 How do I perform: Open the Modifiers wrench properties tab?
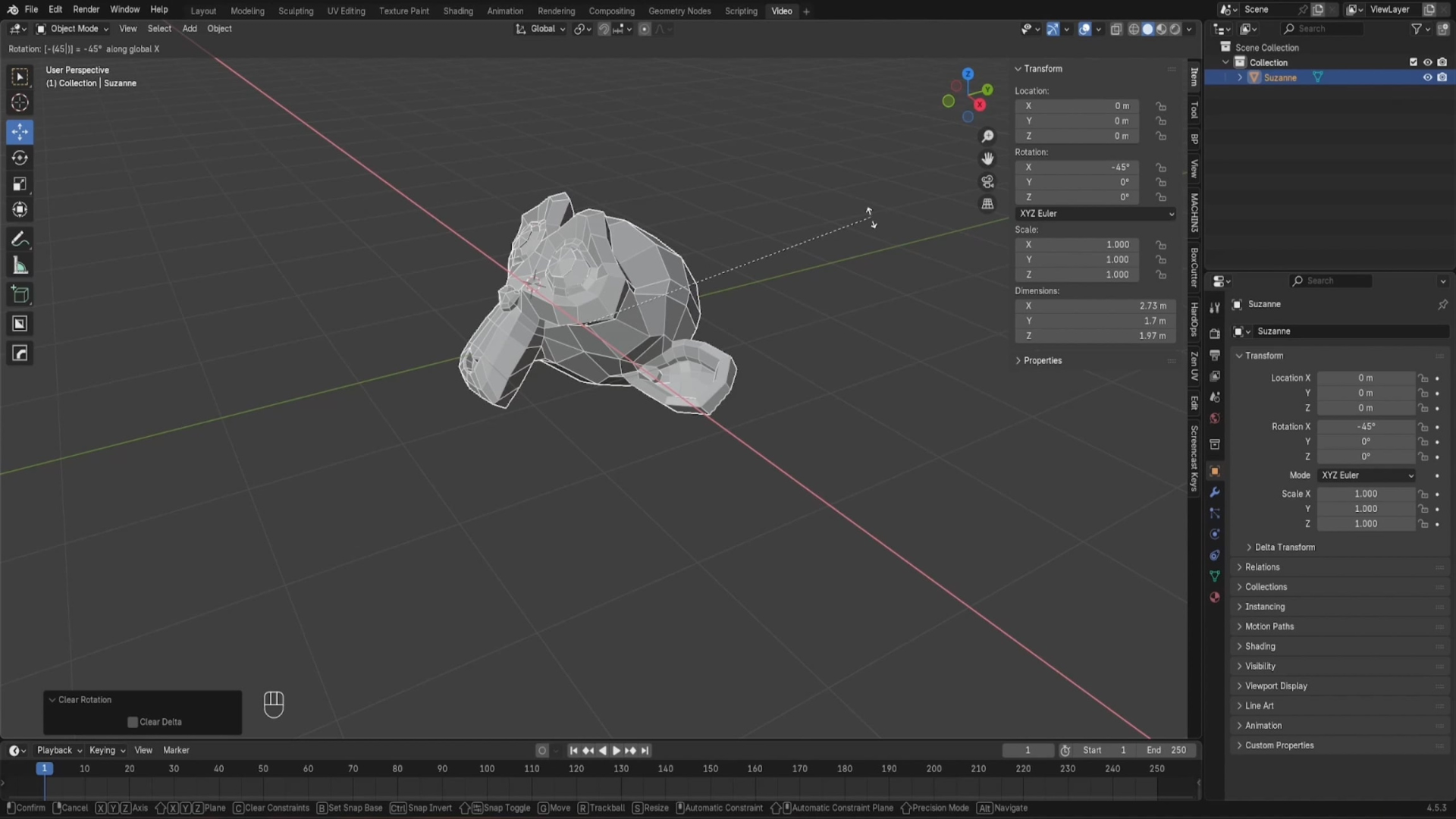pyautogui.click(x=1215, y=492)
